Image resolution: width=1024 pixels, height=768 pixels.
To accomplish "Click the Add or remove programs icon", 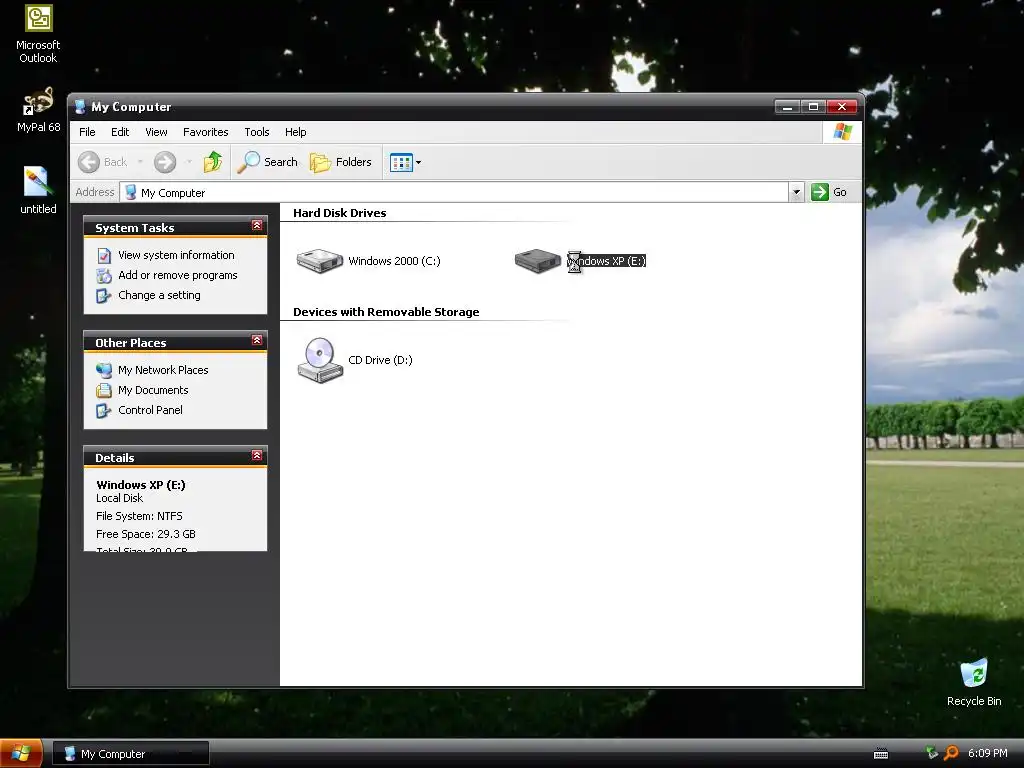I will (x=104, y=276).
